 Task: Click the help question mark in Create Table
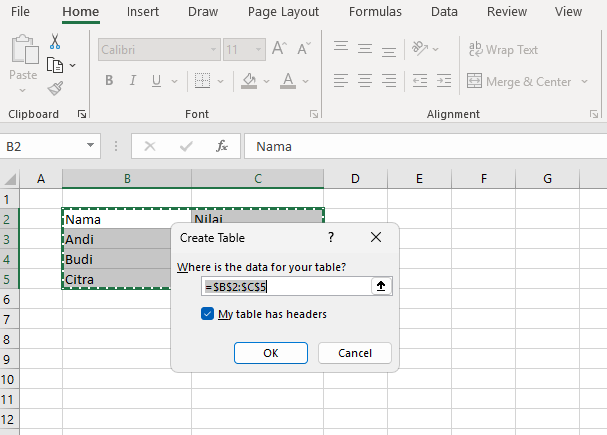[x=330, y=238]
